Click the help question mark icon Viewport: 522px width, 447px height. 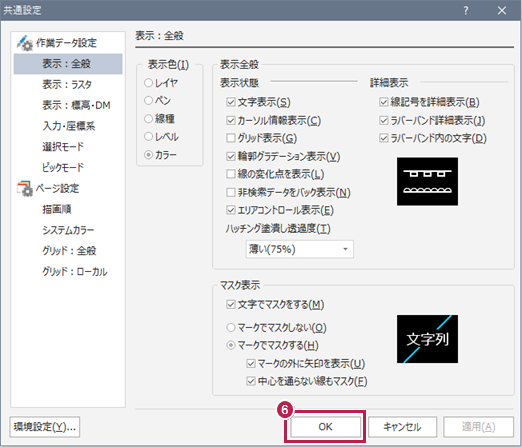[466, 10]
